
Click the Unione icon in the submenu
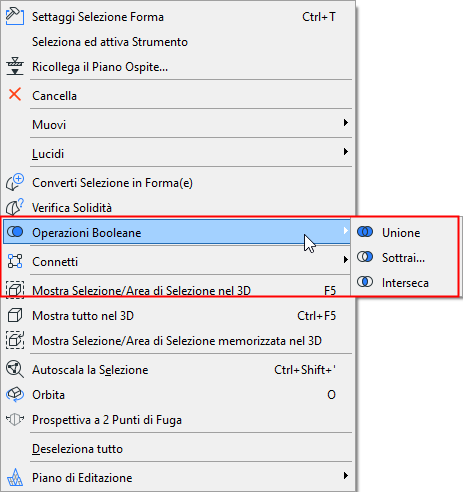click(365, 232)
